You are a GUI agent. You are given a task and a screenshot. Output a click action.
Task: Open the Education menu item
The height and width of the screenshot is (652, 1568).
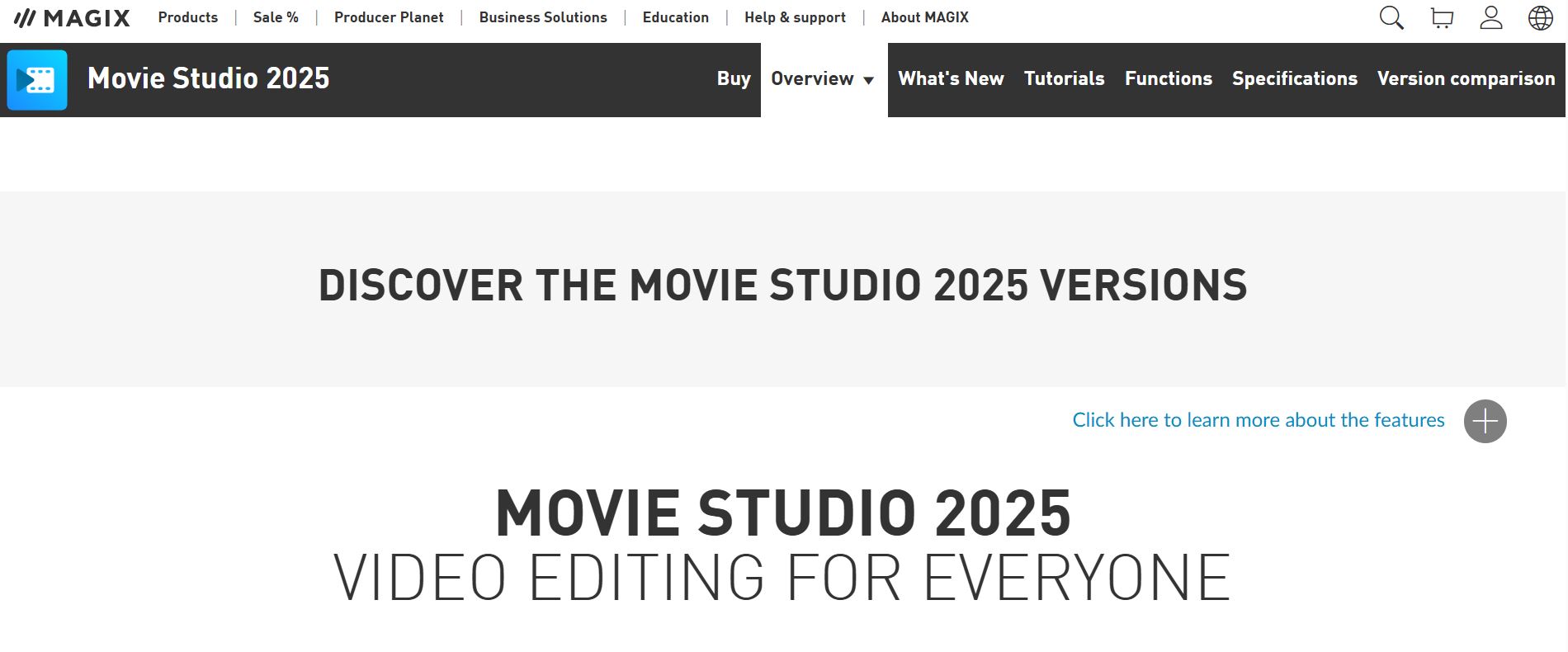tap(676, 17)
